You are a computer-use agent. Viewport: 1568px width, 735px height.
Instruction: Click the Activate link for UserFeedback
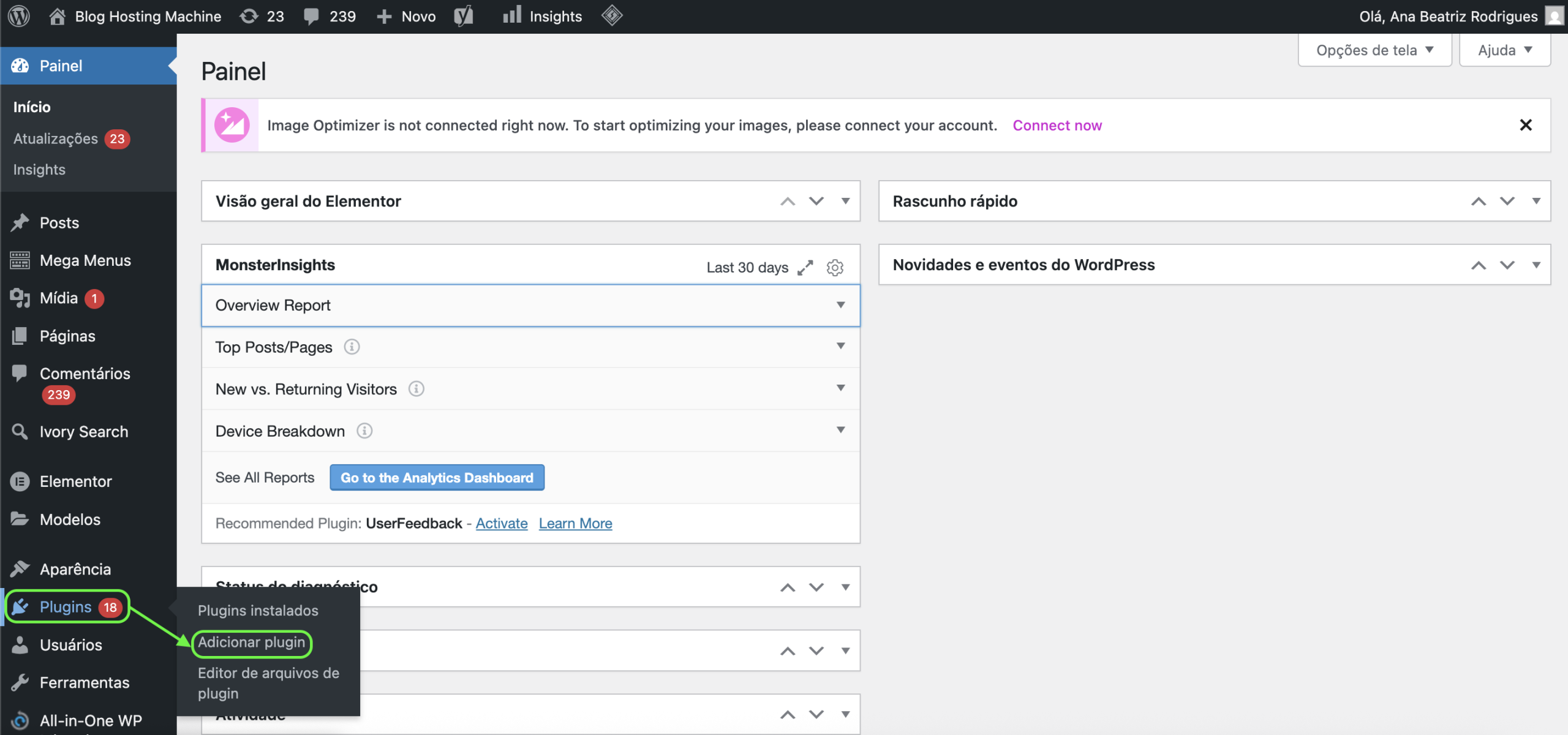pos(502,523)
